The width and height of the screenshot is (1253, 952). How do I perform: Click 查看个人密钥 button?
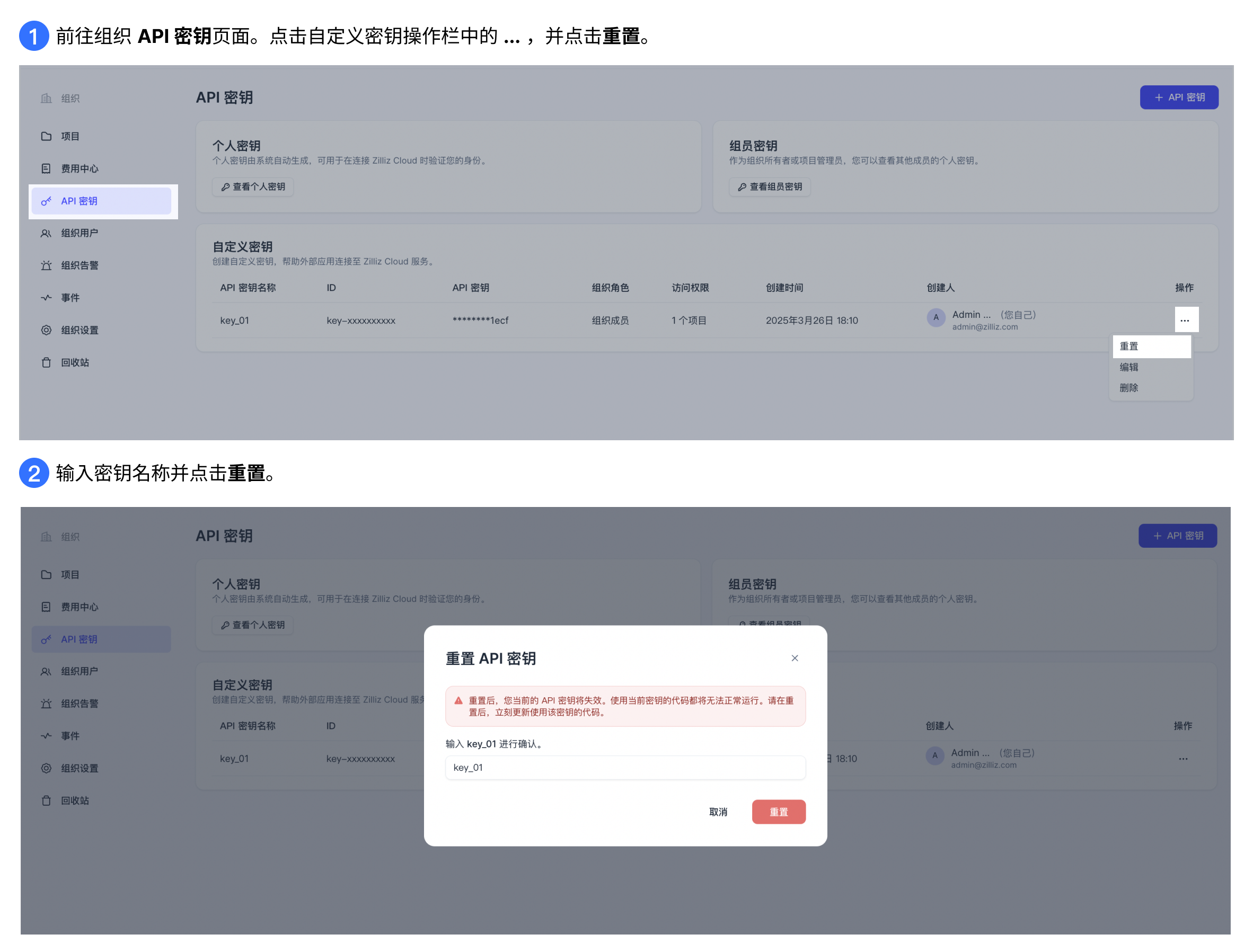(253, 187)
